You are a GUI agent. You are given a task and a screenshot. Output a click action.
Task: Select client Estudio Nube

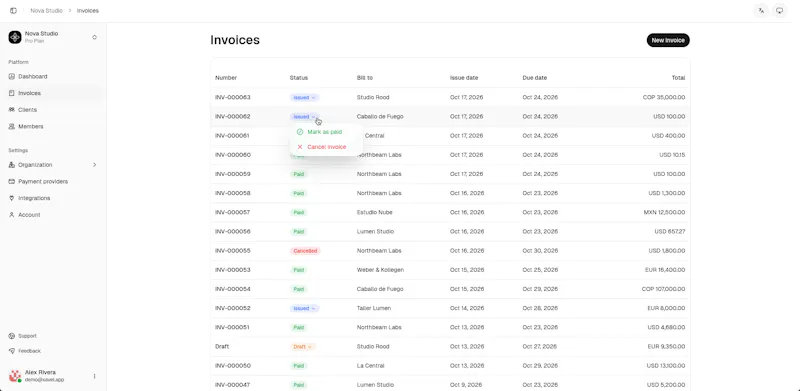click(x=374, y=212)
